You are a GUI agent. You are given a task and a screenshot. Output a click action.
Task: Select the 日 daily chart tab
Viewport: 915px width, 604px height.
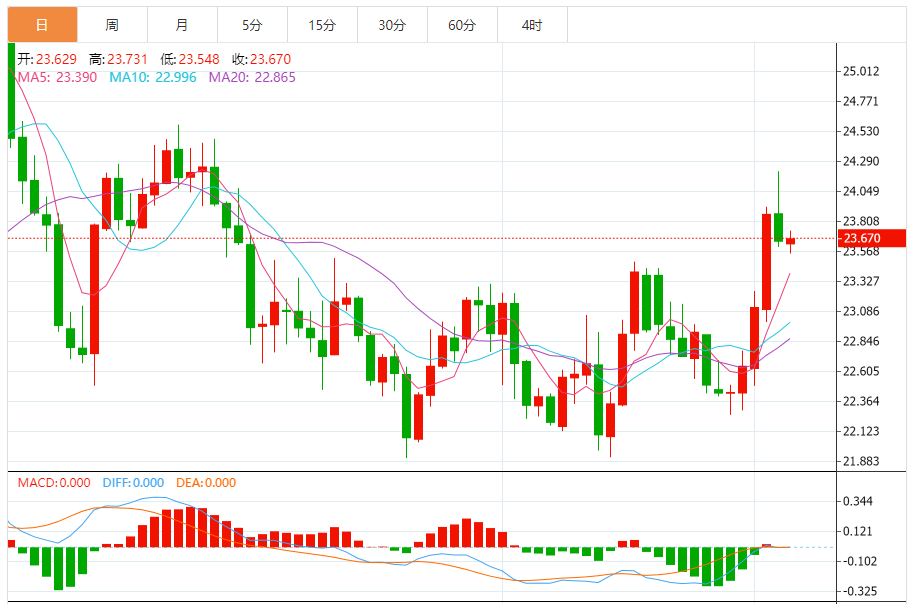click(42, 25)
